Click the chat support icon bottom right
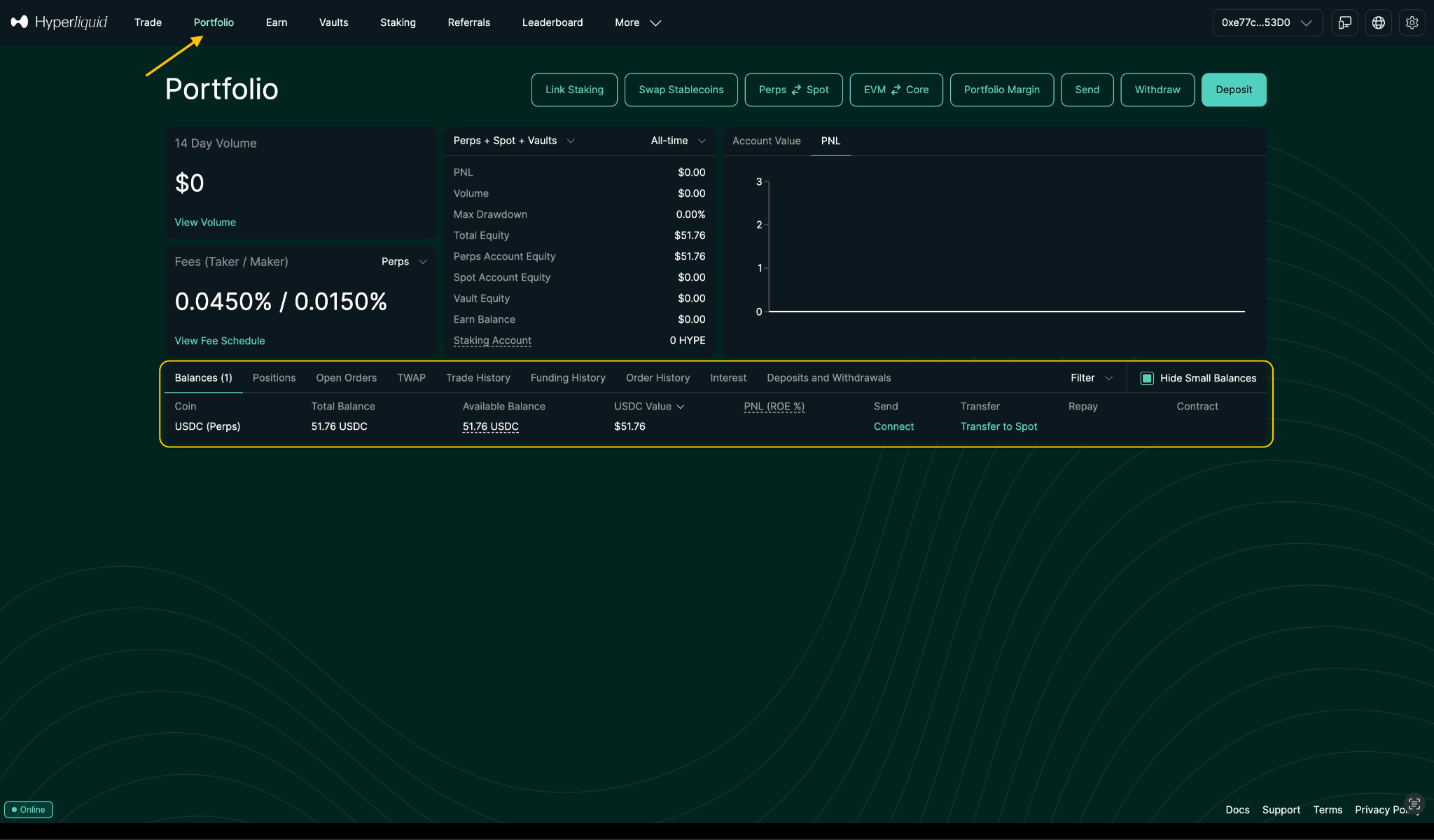 click(x=1414, y=803)
